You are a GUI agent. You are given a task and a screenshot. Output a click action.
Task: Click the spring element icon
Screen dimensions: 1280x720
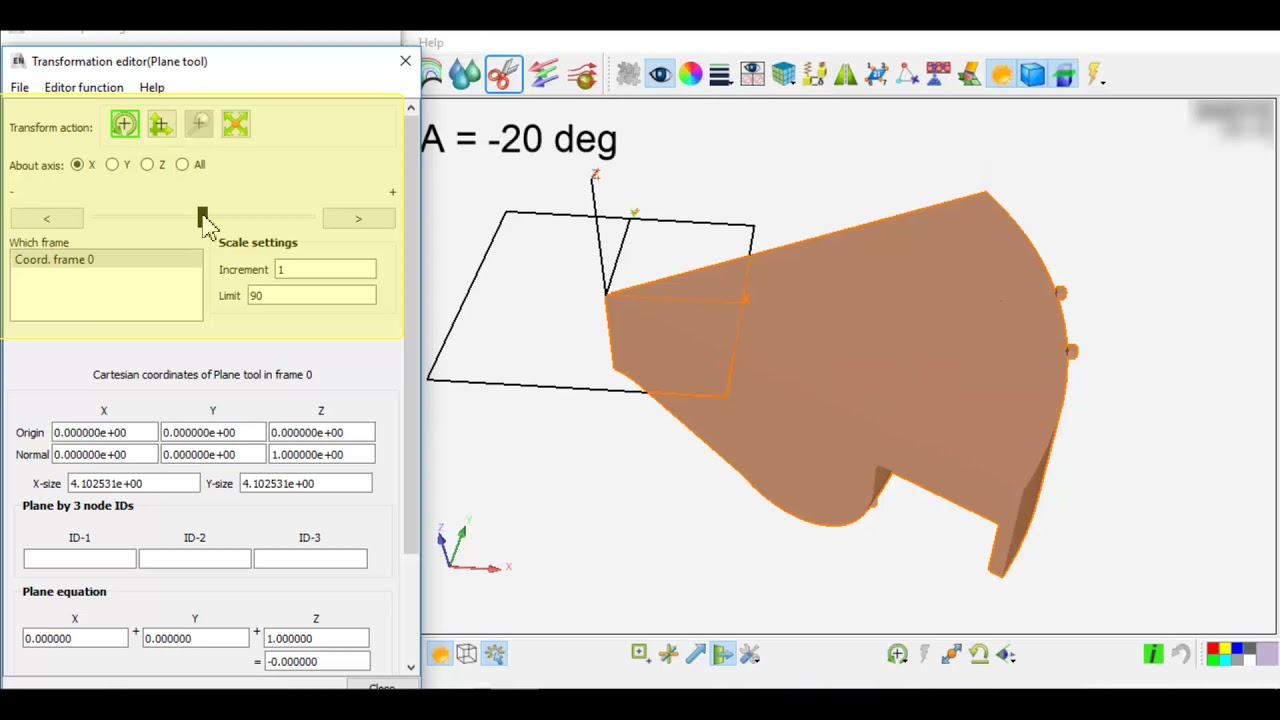pyautogui.click(x=814, y=75)
